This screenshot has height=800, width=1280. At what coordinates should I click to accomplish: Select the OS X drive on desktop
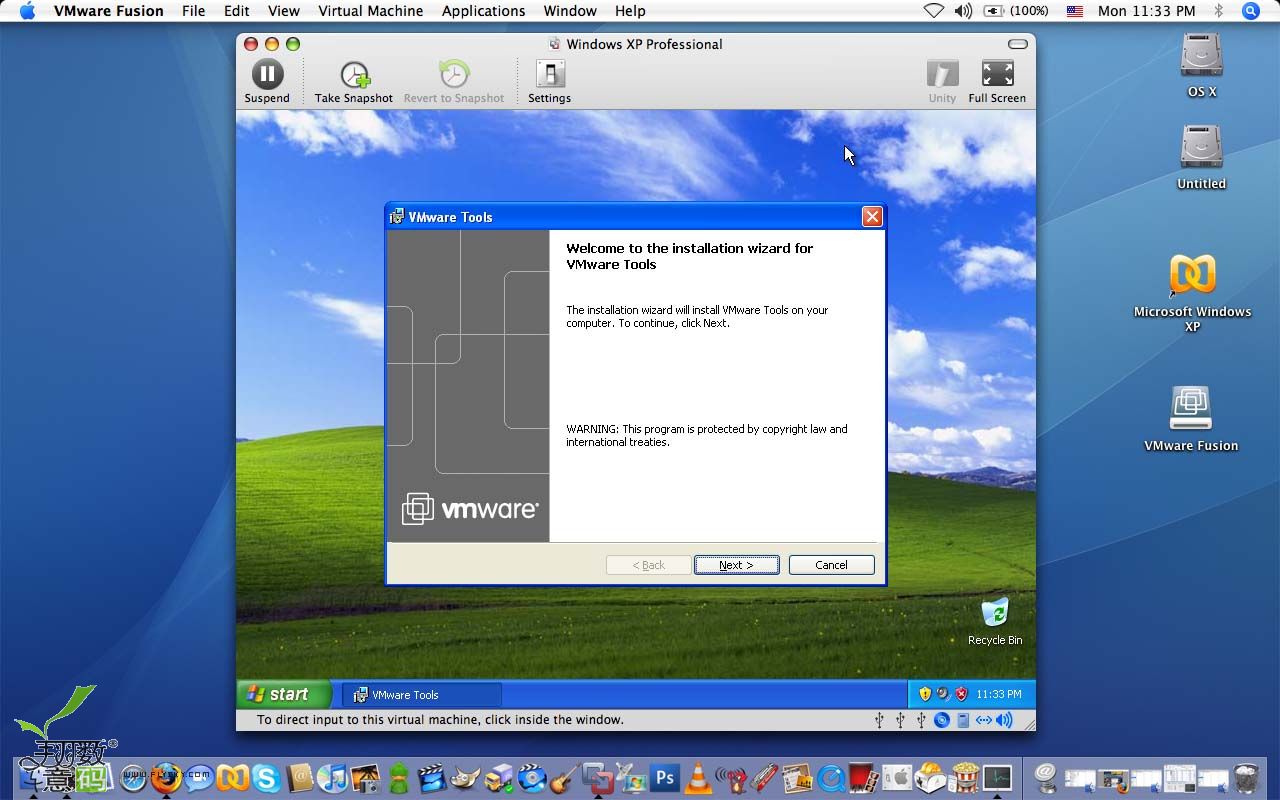(1202, 64)
